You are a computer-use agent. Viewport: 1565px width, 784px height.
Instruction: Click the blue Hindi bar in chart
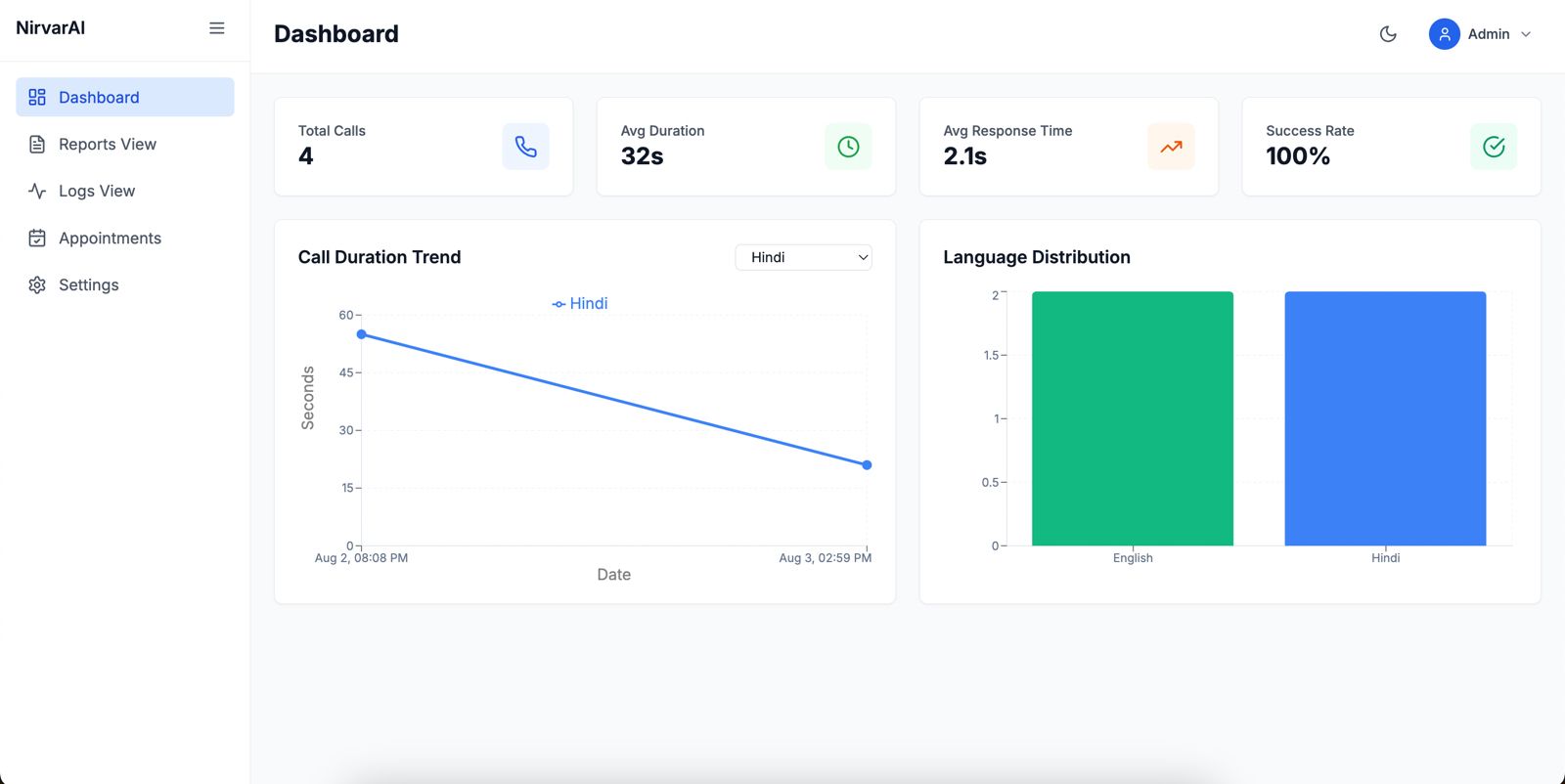[x=1385, y=418]
